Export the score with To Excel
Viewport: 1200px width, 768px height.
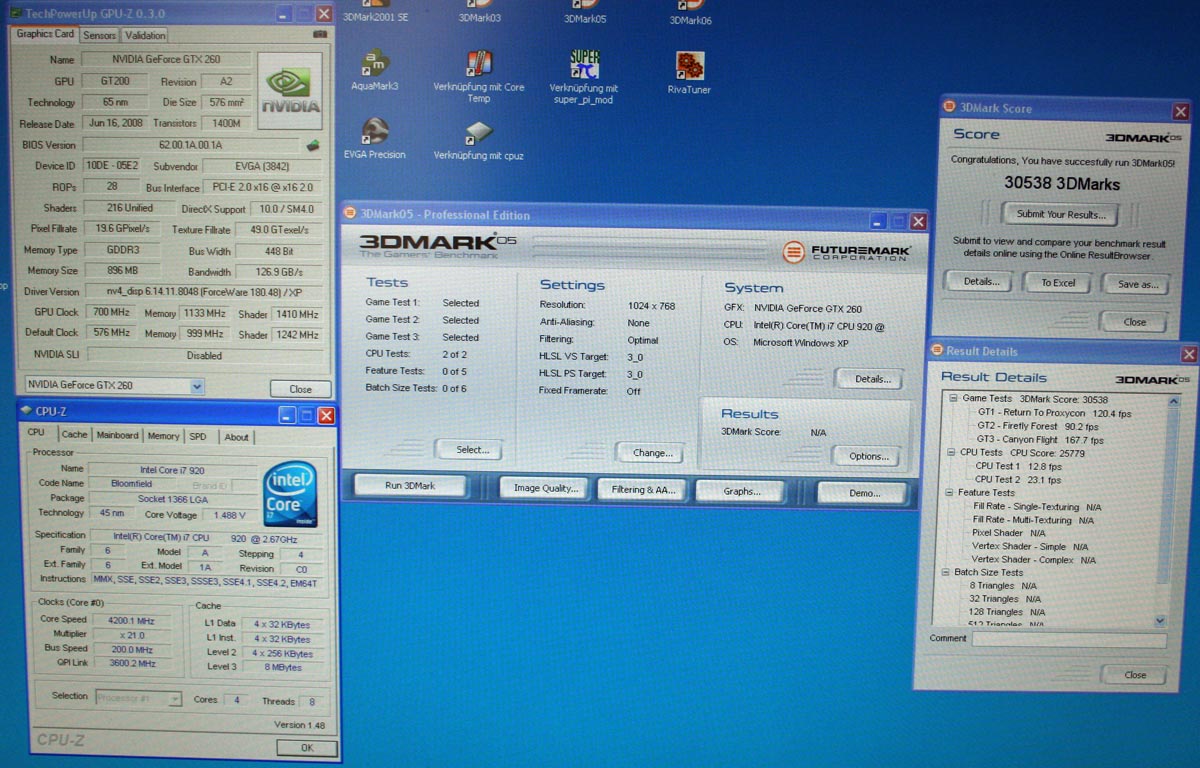click(1058, 283)
